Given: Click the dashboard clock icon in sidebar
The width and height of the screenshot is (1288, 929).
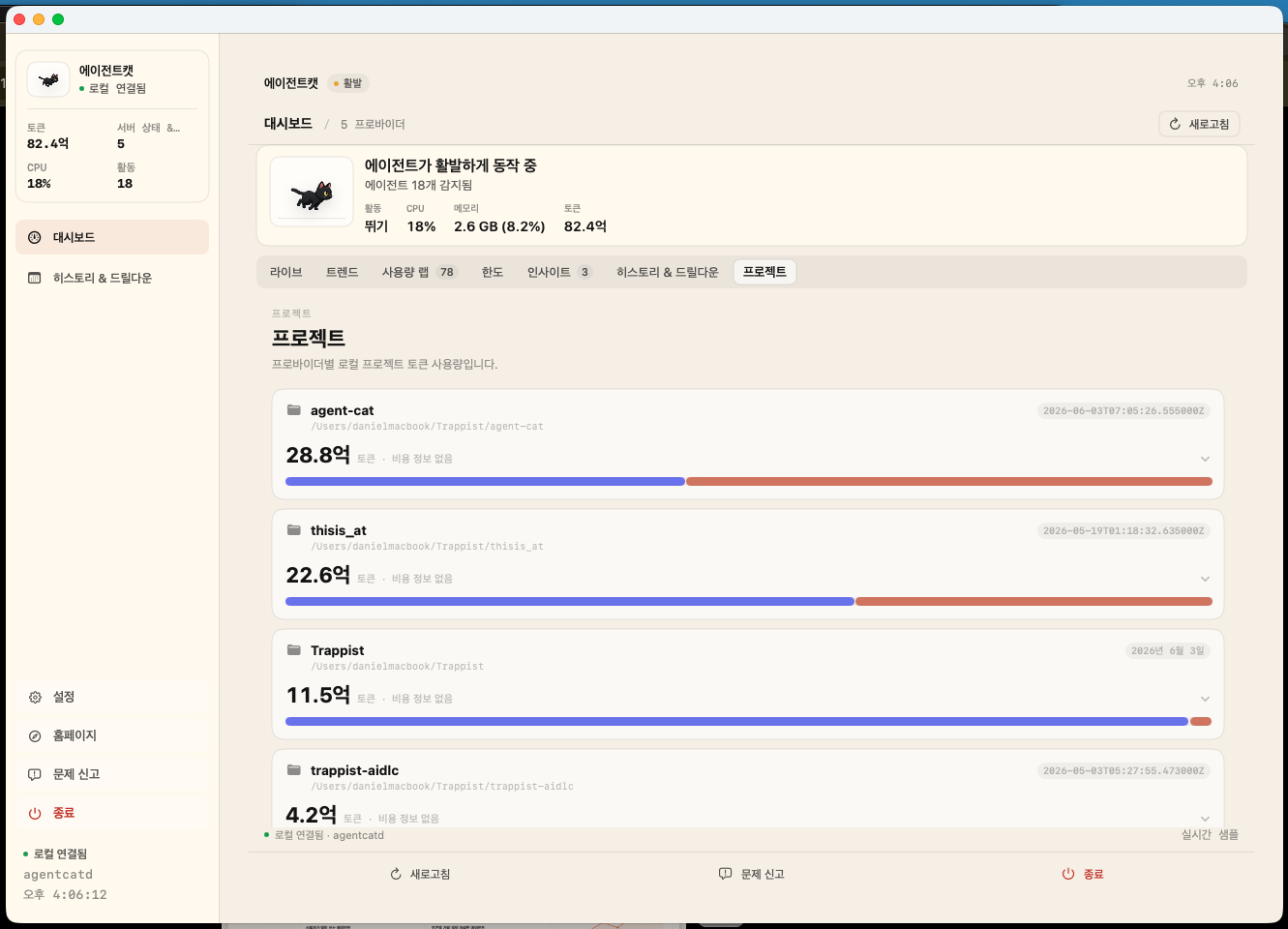Looking at the screenshot, I should [35, 237].
